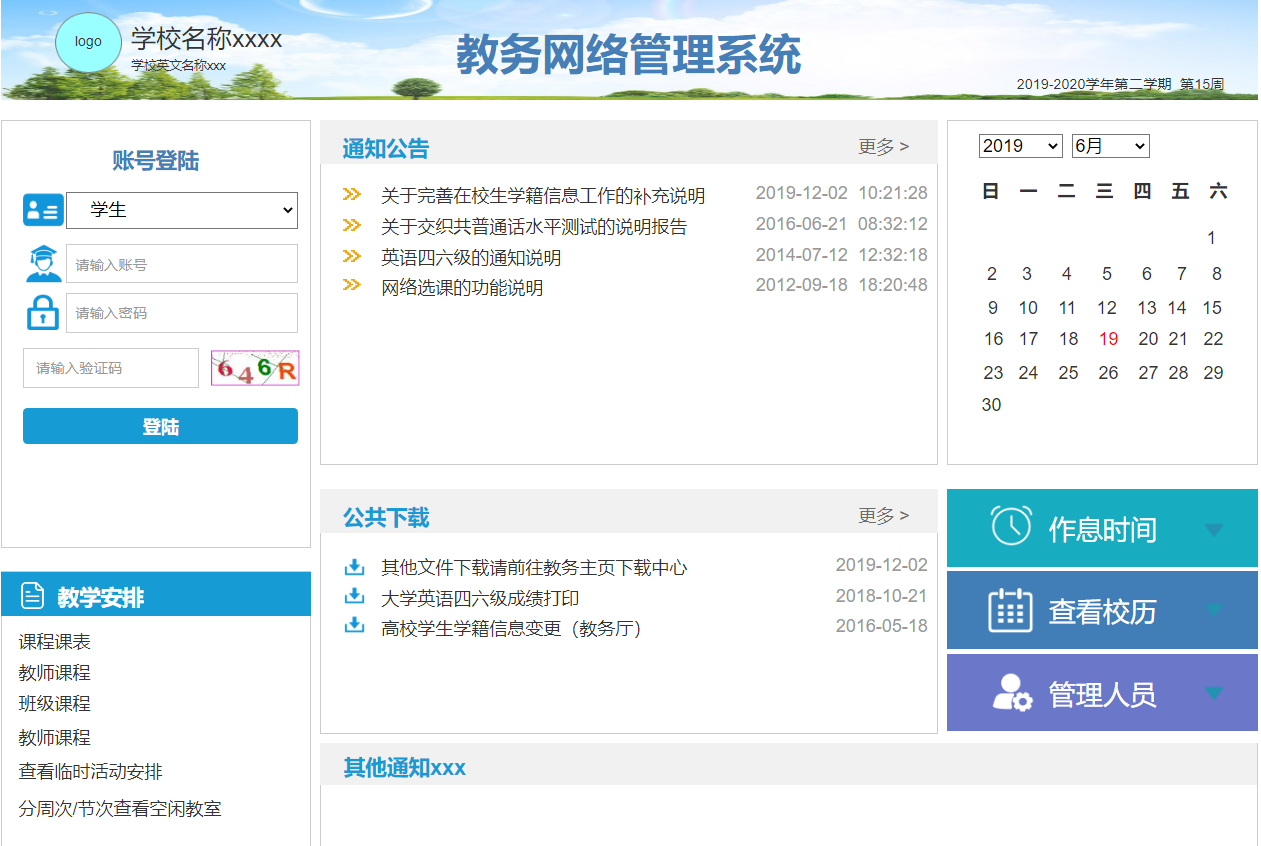The image size is (1261, 846).
Task: Select date 13 in calendar
Action: pyautogui.click(x=1147, y=308)
